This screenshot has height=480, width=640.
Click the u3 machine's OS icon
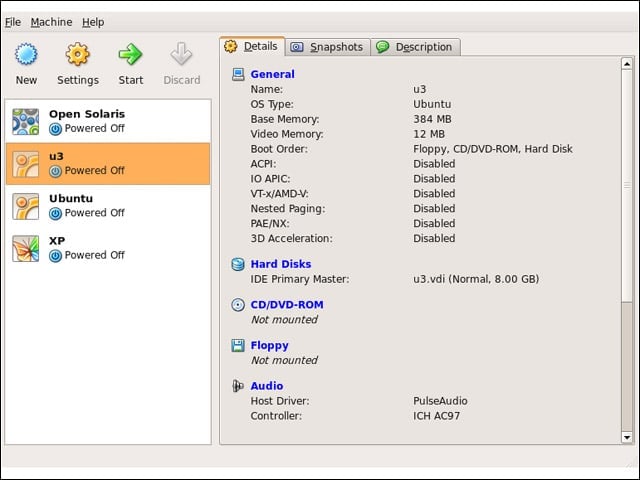coord(26,164)
